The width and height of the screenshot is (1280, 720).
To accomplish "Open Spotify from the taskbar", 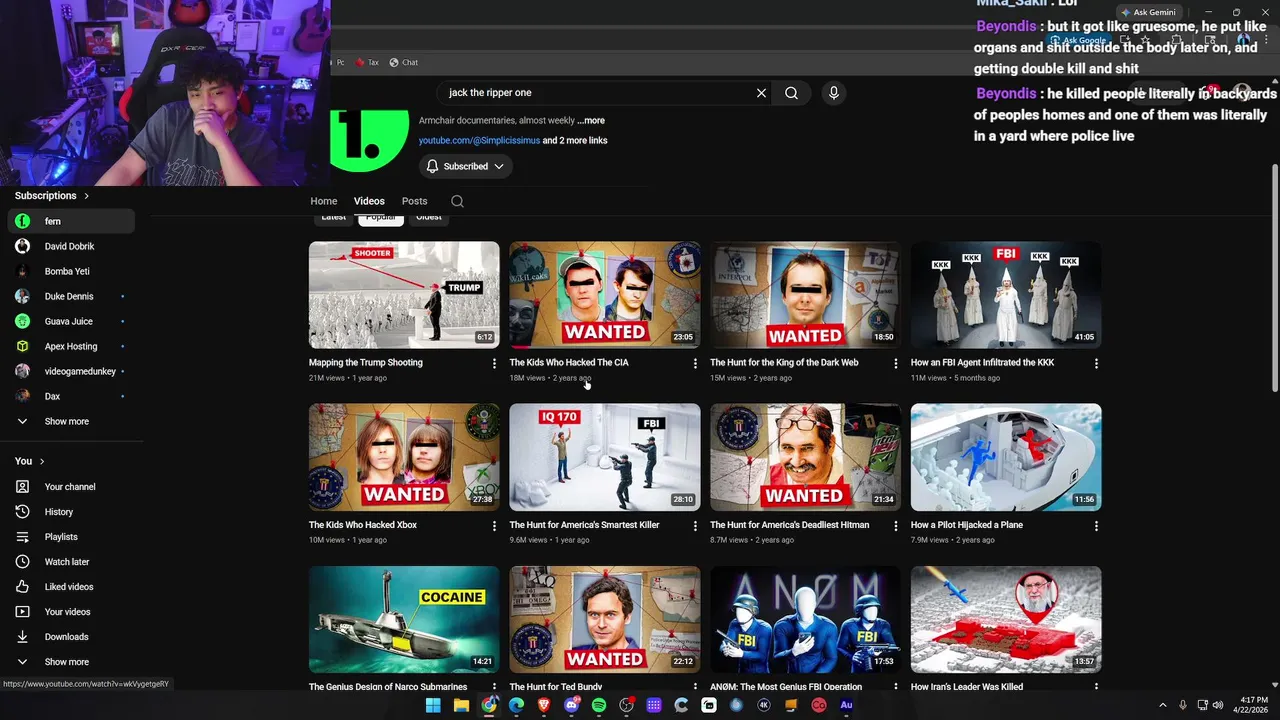I will click(599, 705).
